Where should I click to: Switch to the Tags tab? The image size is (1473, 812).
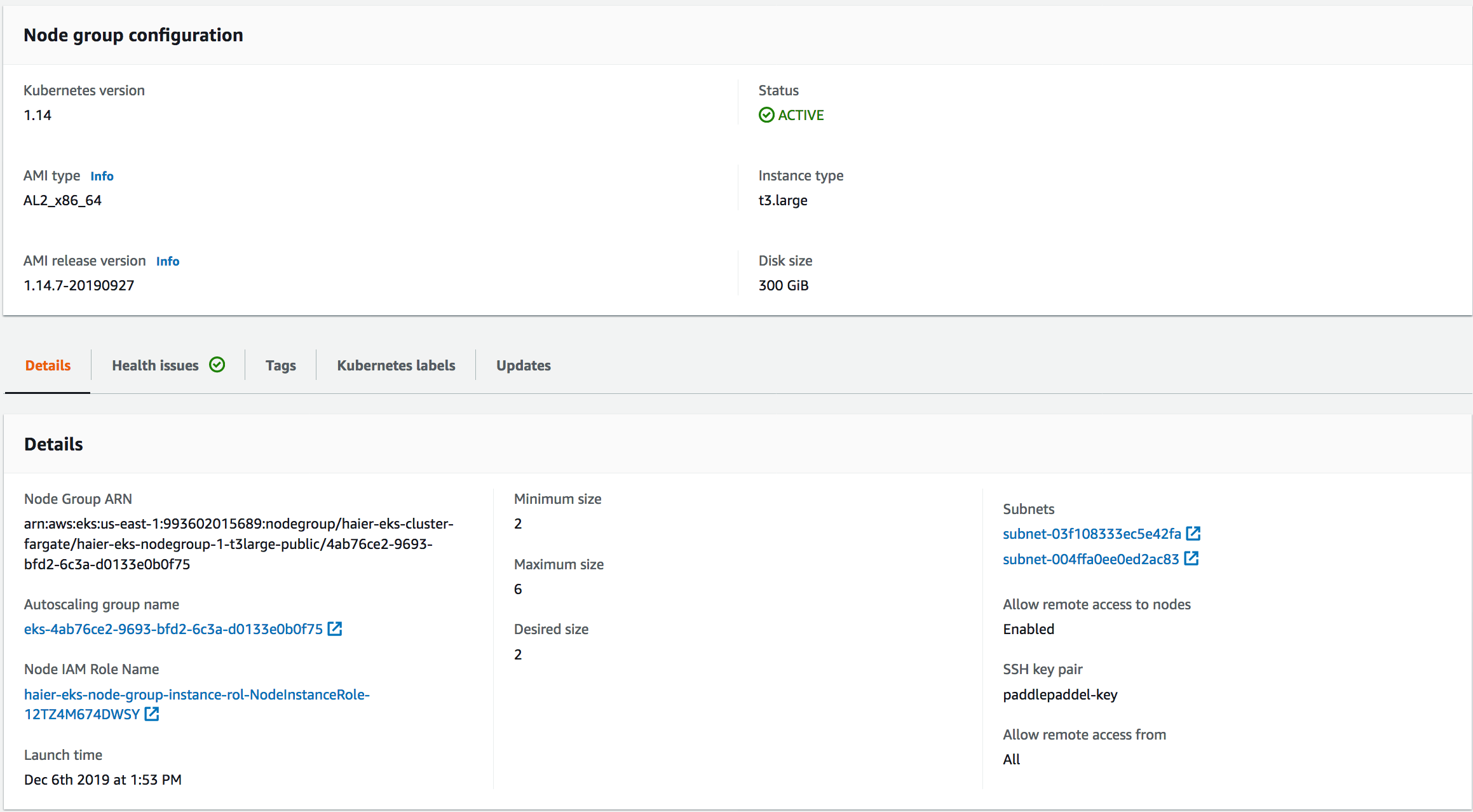[281, 365]
